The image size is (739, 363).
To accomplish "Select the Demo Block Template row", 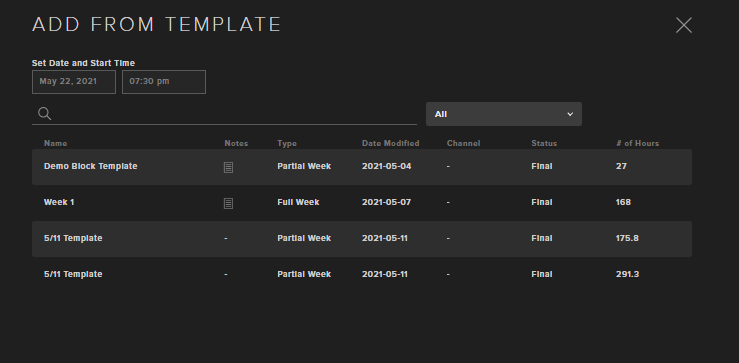I will pyautogui.click(x=362, y=167).
